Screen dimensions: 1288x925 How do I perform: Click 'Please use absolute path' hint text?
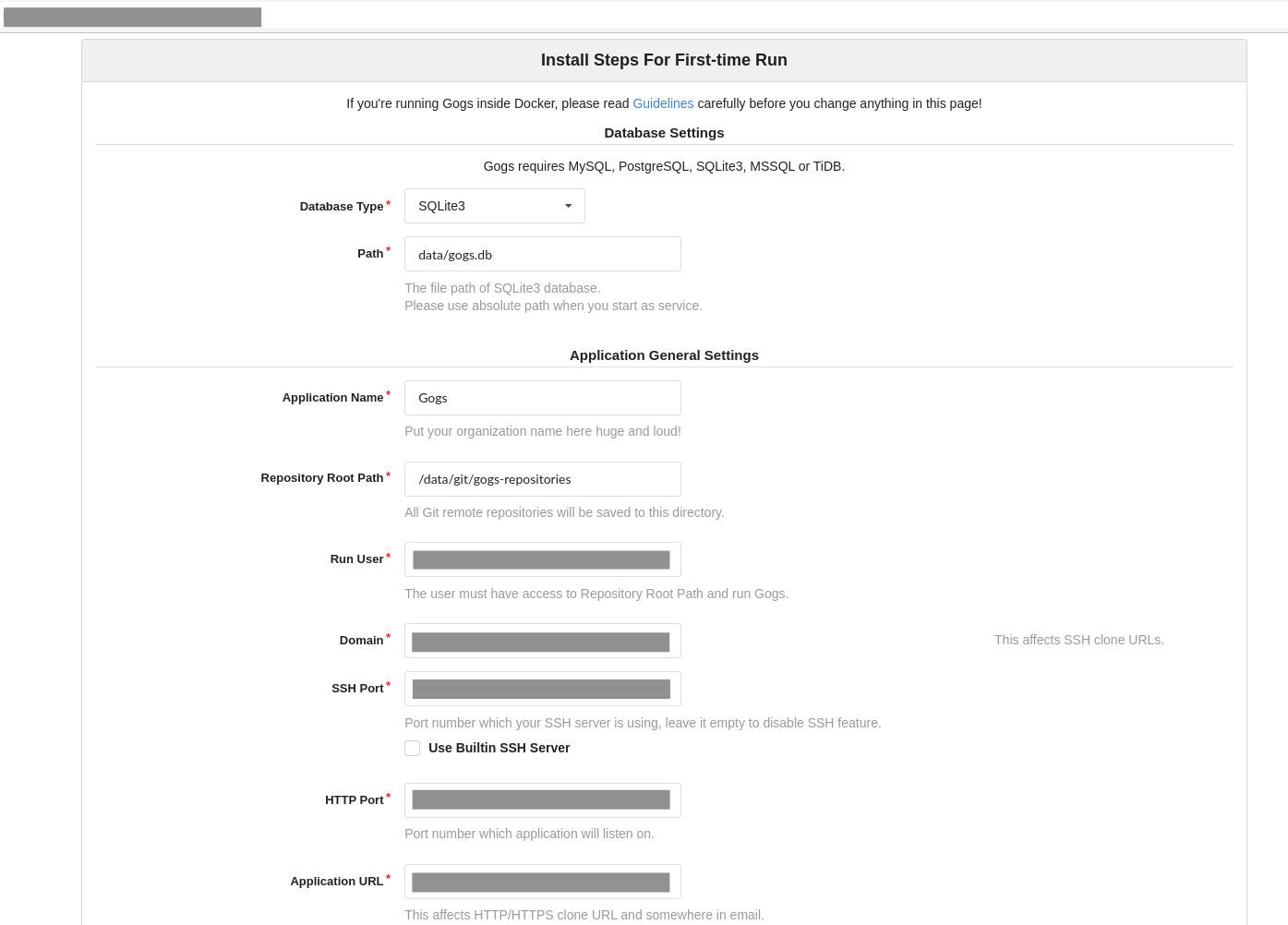point(553,306)
